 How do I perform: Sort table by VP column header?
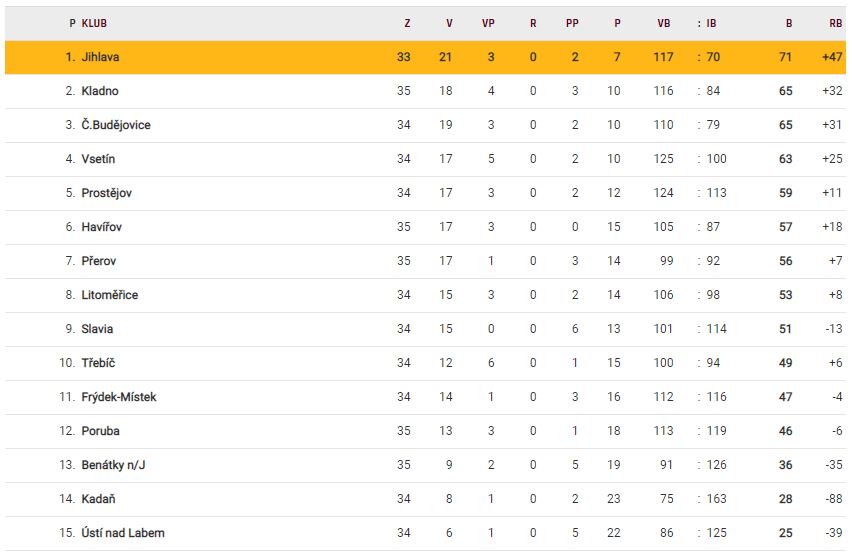pyautogui.click(x=488, y=22)
